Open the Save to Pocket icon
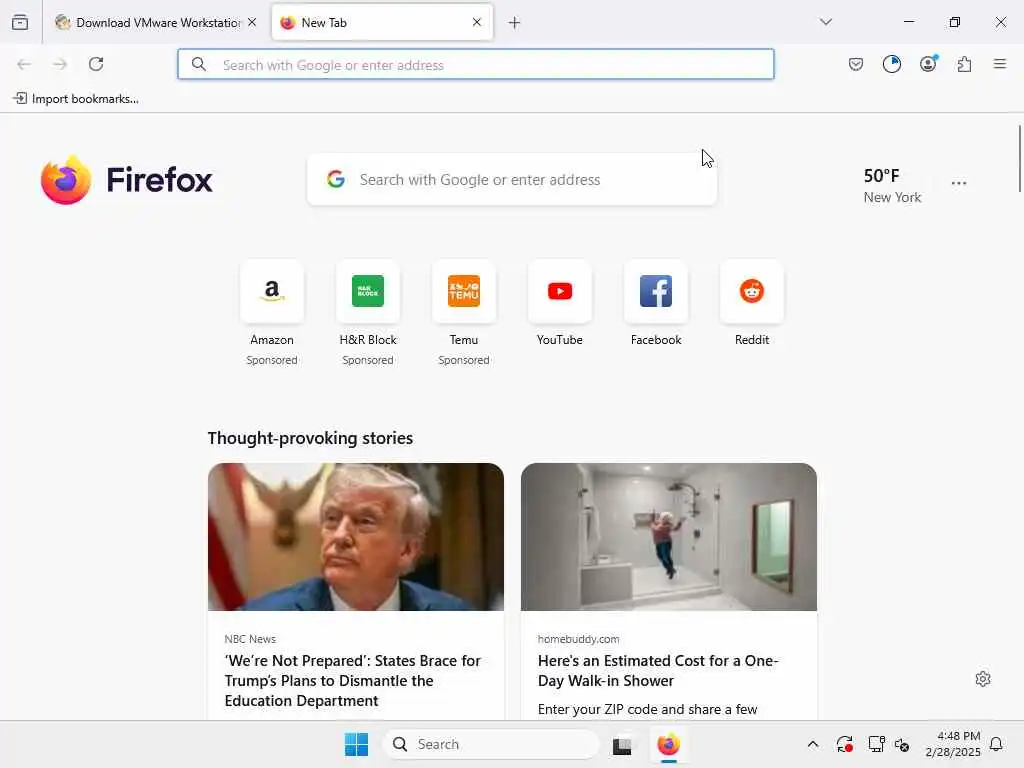This screenshot has width=1024, height=768. click(856, 64)
